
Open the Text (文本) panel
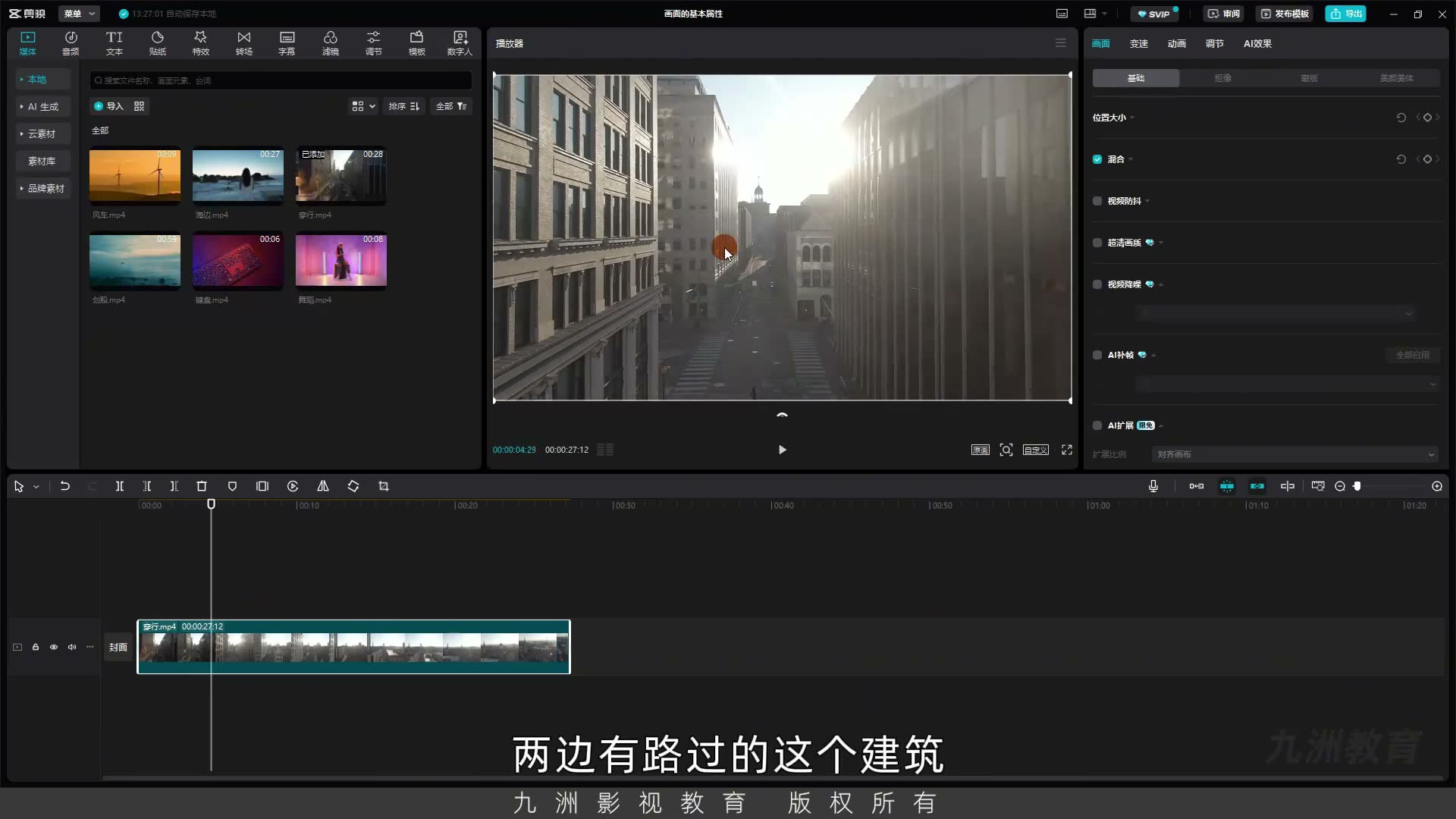click(x=115, y=43)
